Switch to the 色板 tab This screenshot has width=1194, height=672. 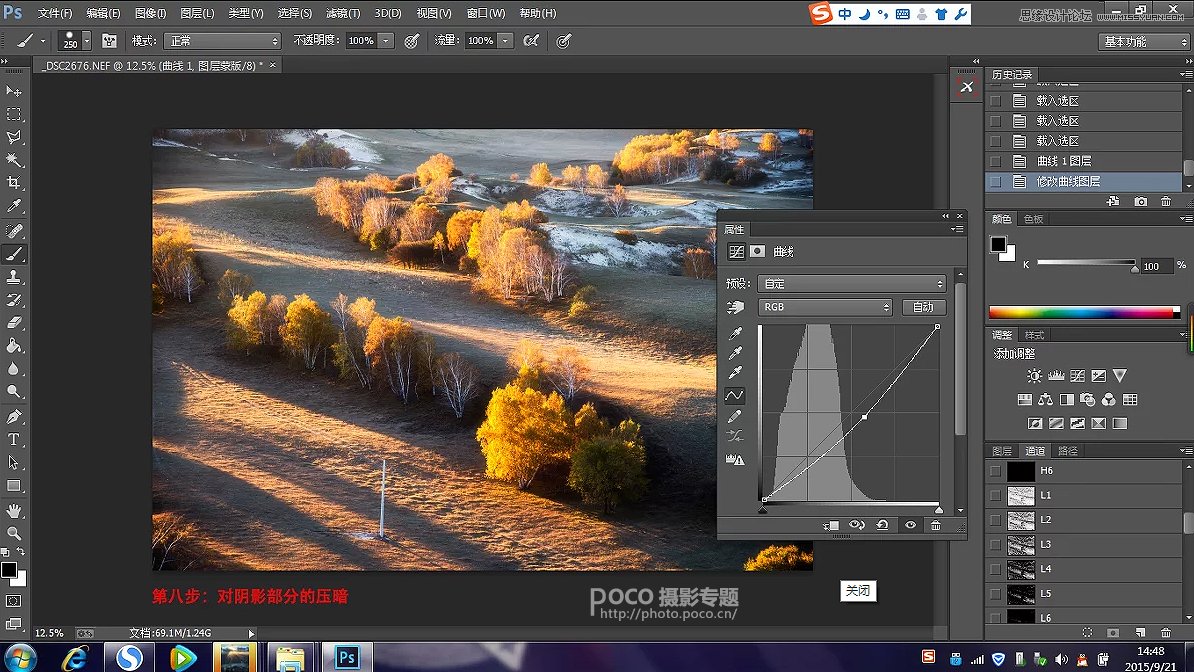1033,219
